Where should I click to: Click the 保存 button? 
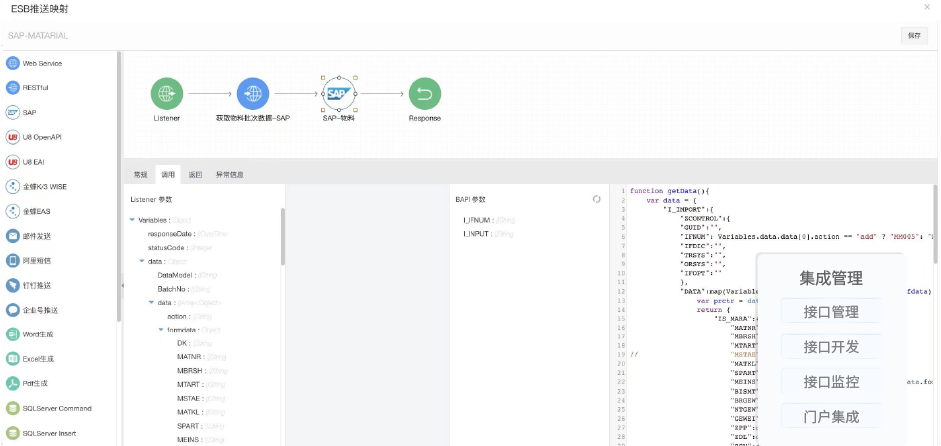pos(914,35)
